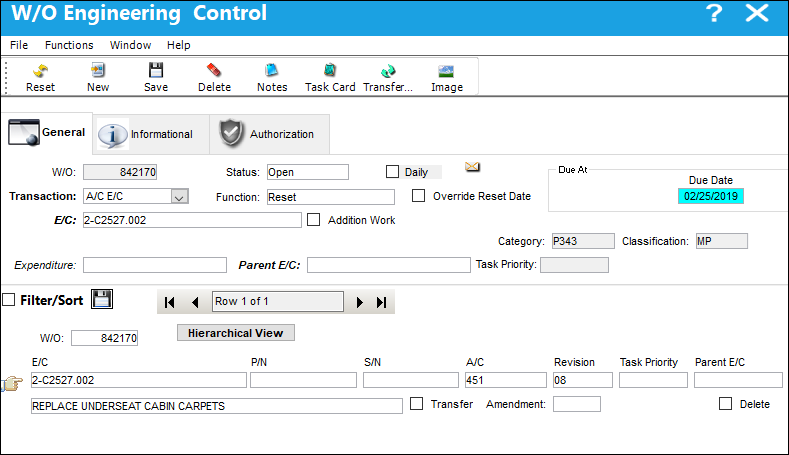Viewport: 789px width, 455px height.
Task: Click the grid Parent E/C field
Action: [738, 380]
